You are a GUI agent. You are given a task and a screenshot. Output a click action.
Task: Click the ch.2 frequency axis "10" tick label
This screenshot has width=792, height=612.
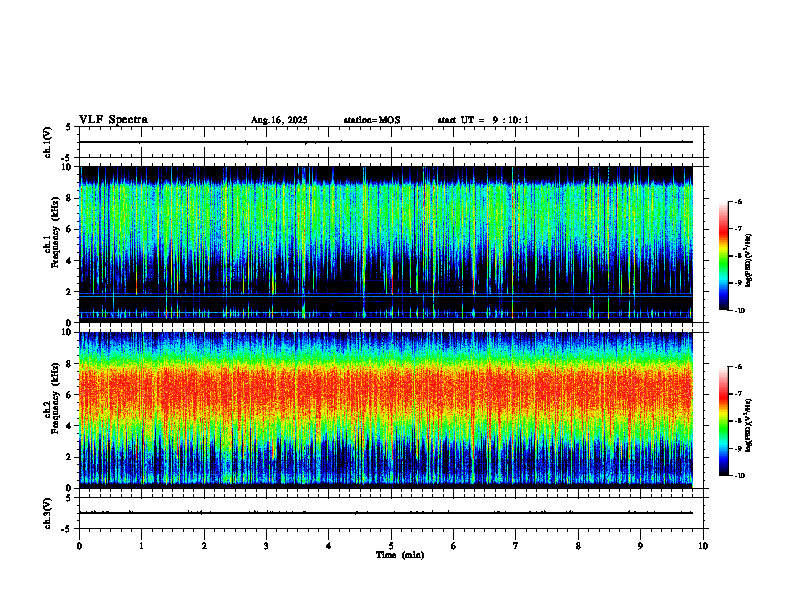67,333
